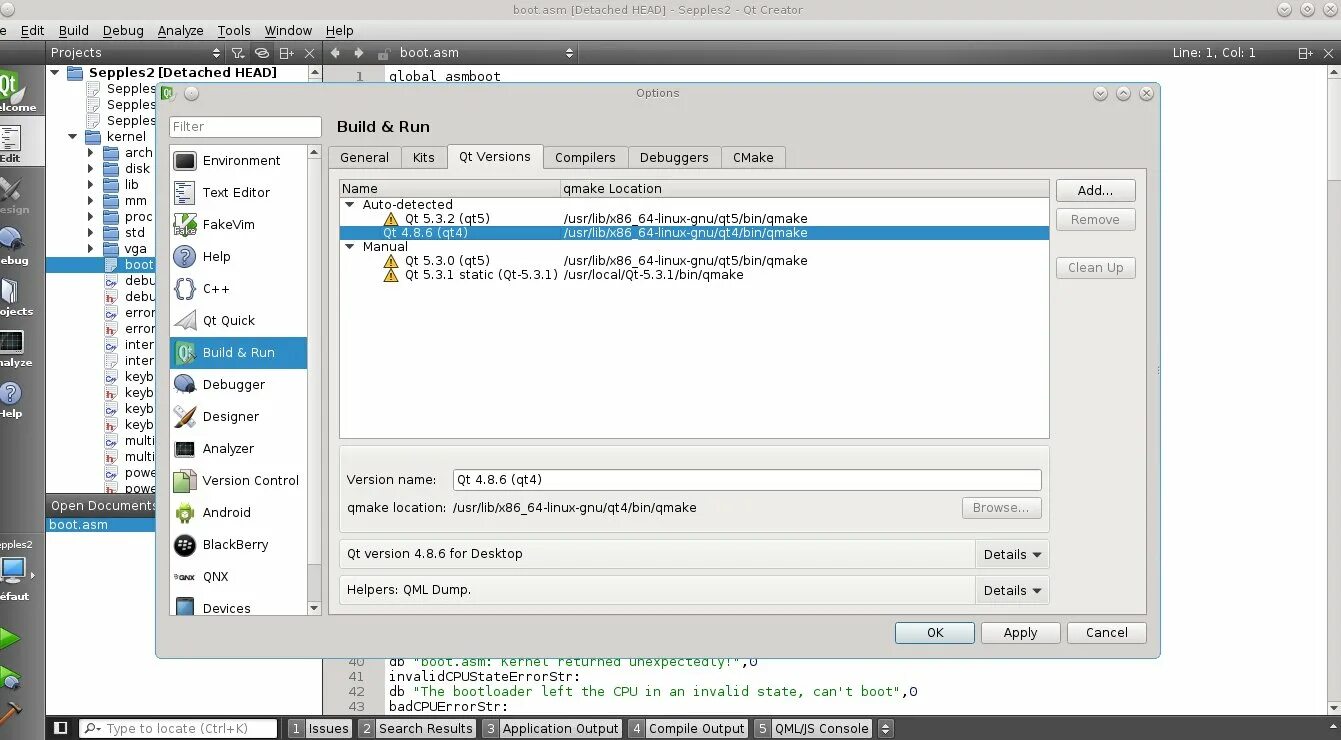The height and width of the screenshot is (740, 1341).
Task: Open Text Editor options category
Action: coord(238,192)
